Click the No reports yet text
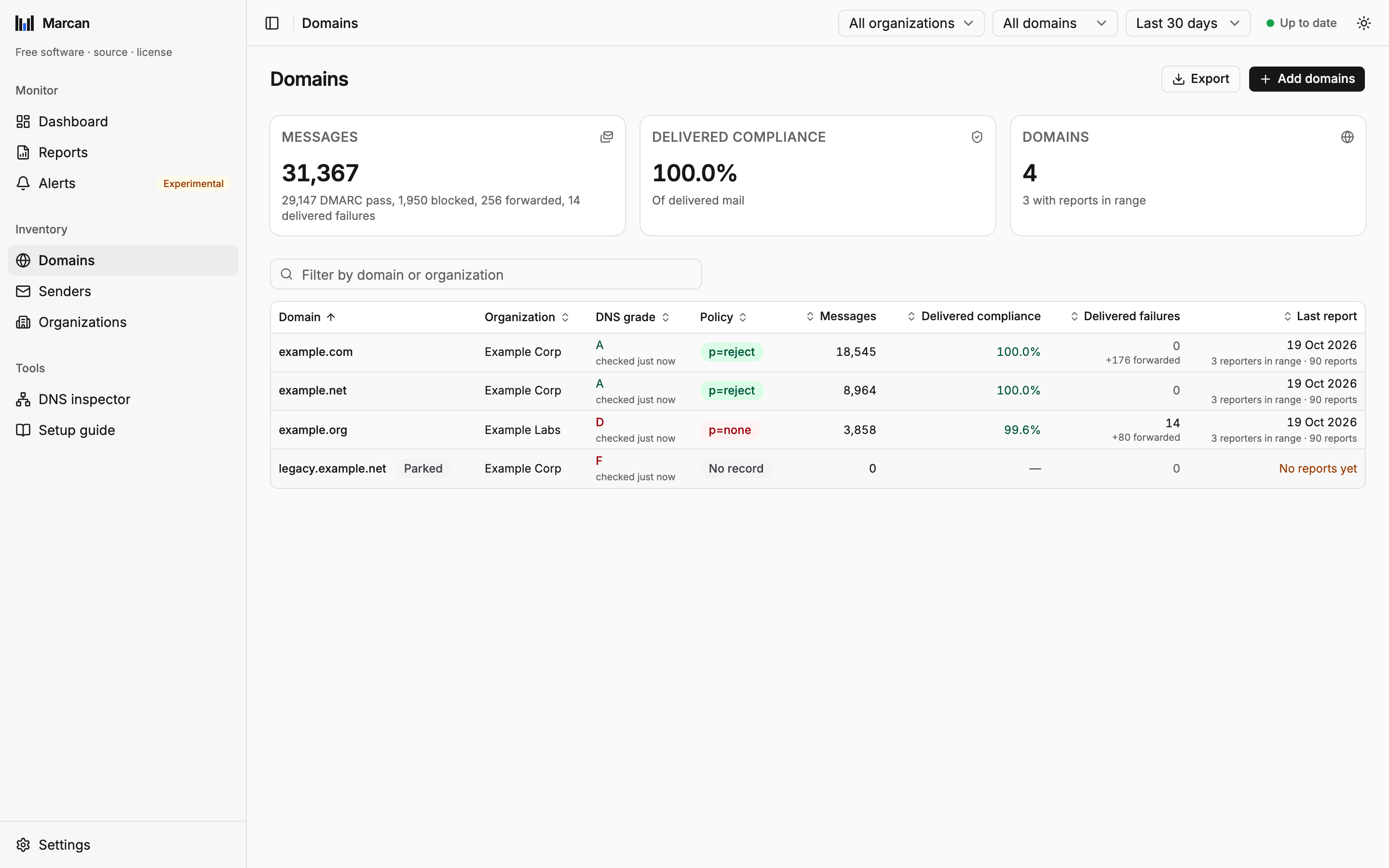 click(1318, 468)
